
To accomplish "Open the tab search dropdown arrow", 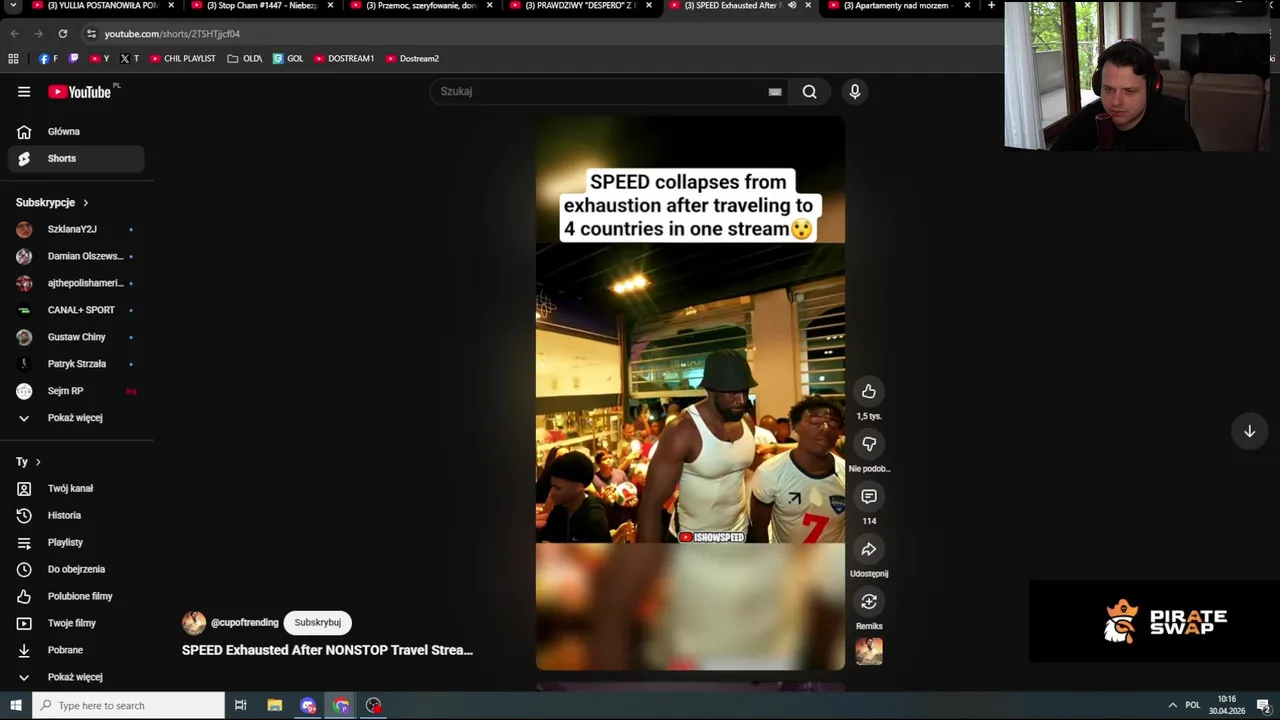I will tap(13, 6).
